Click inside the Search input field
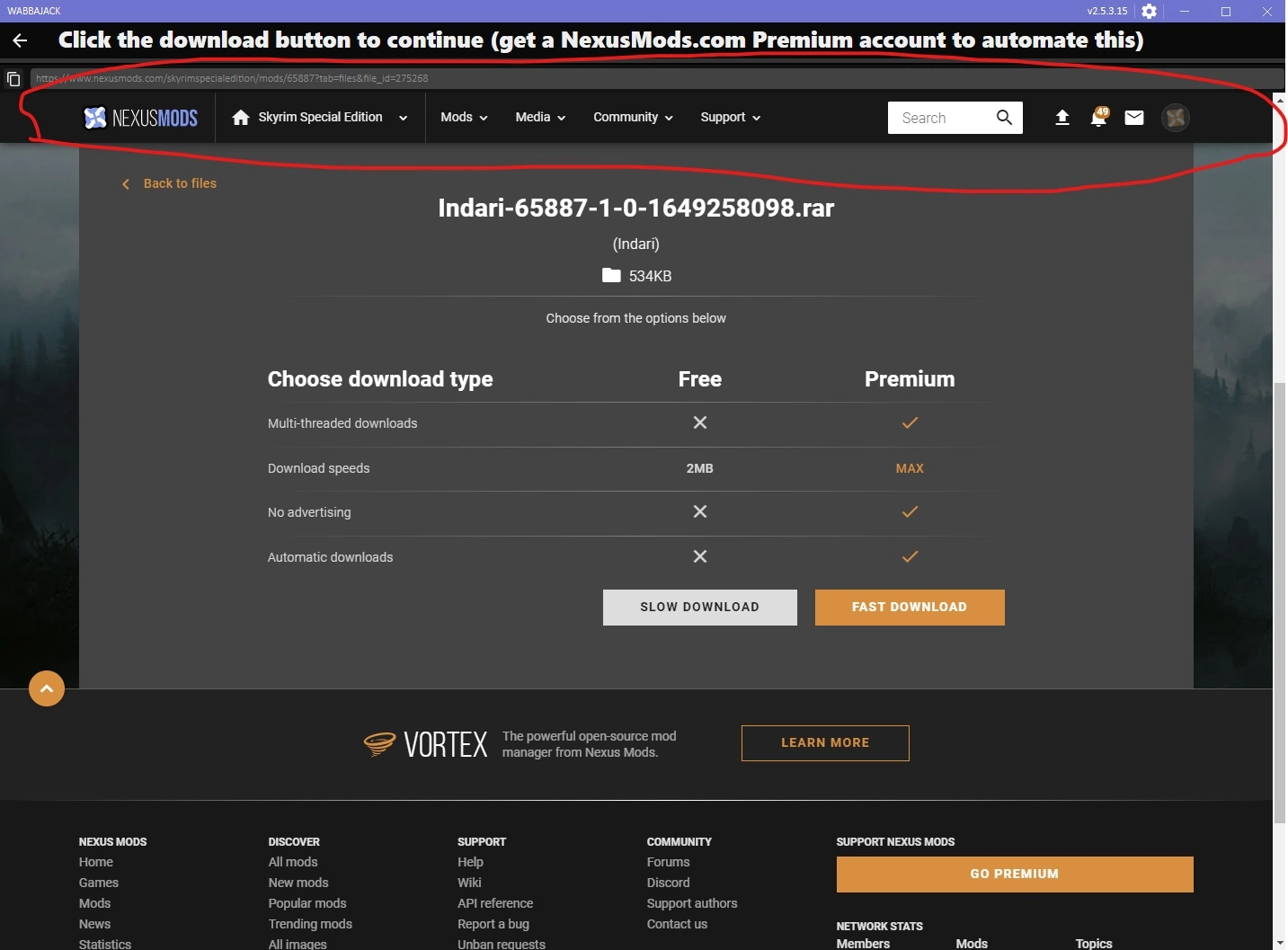 point(939,117)
